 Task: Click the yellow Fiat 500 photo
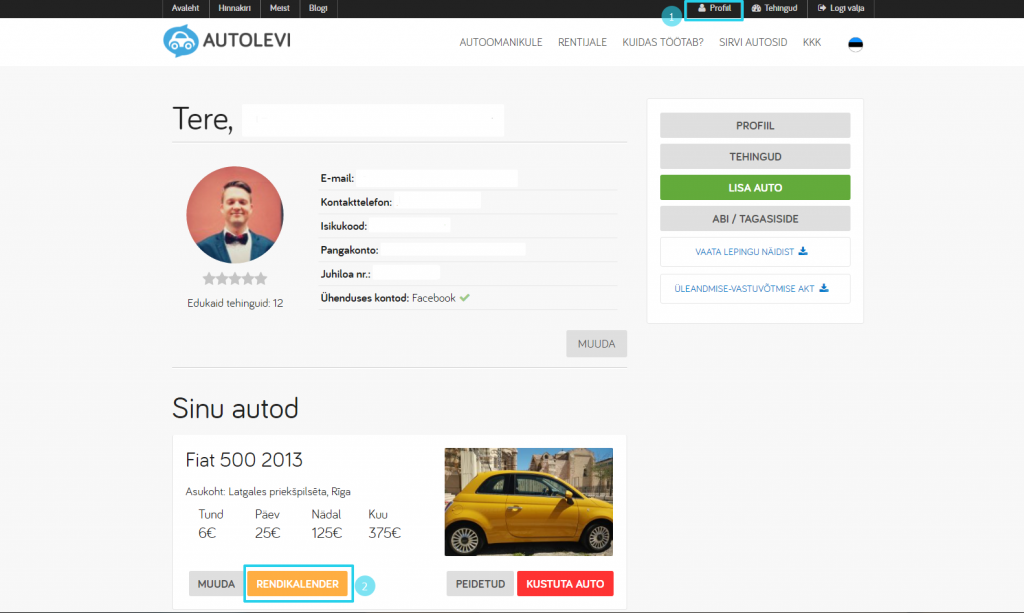click(x=528, y=501)
